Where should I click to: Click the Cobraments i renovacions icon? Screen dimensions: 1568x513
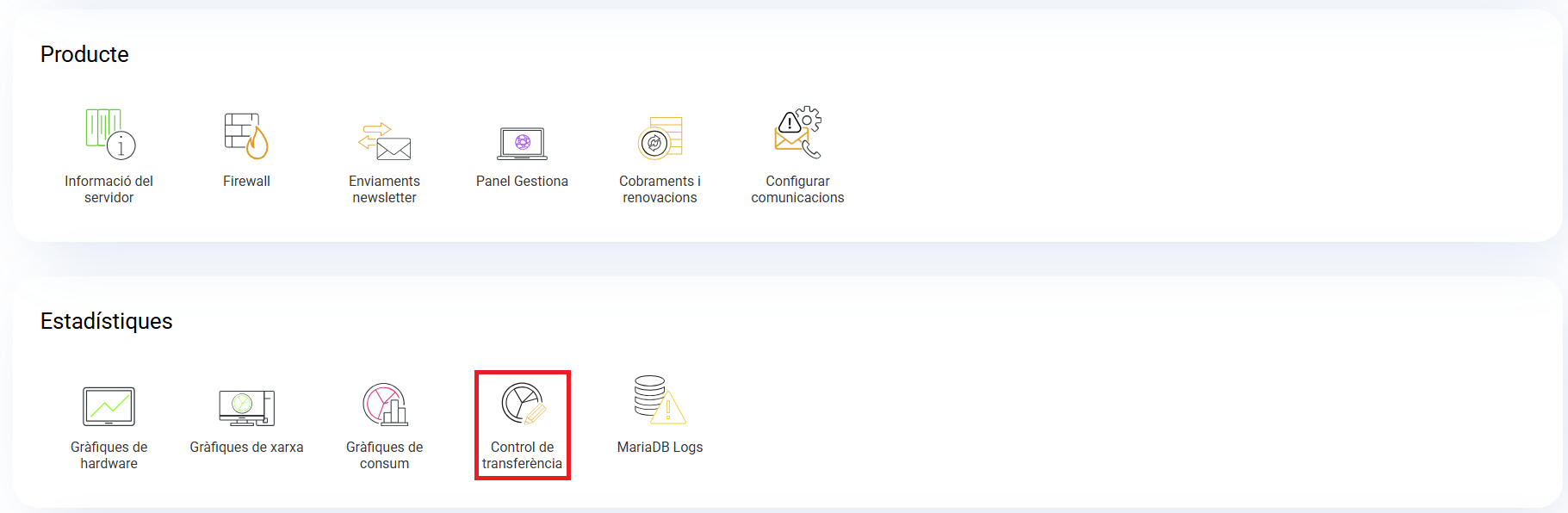pos(660,139)
